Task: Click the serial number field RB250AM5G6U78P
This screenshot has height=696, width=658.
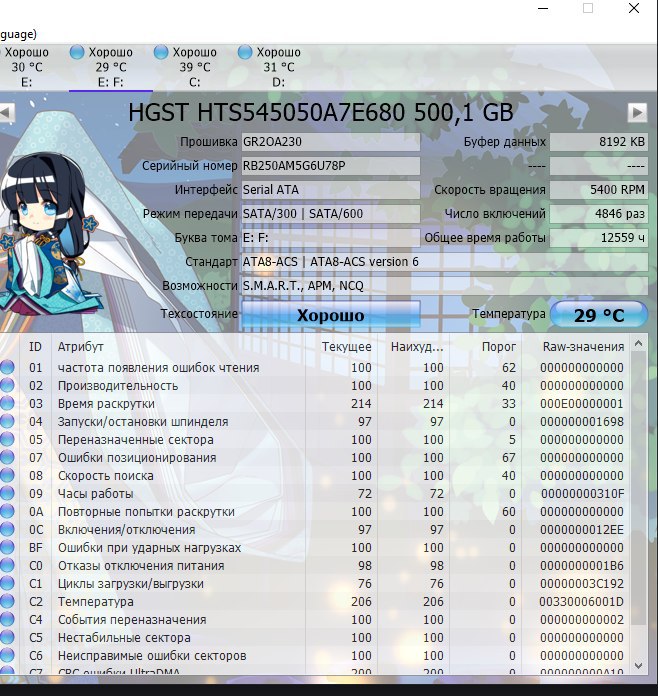Action: point(331,166)
